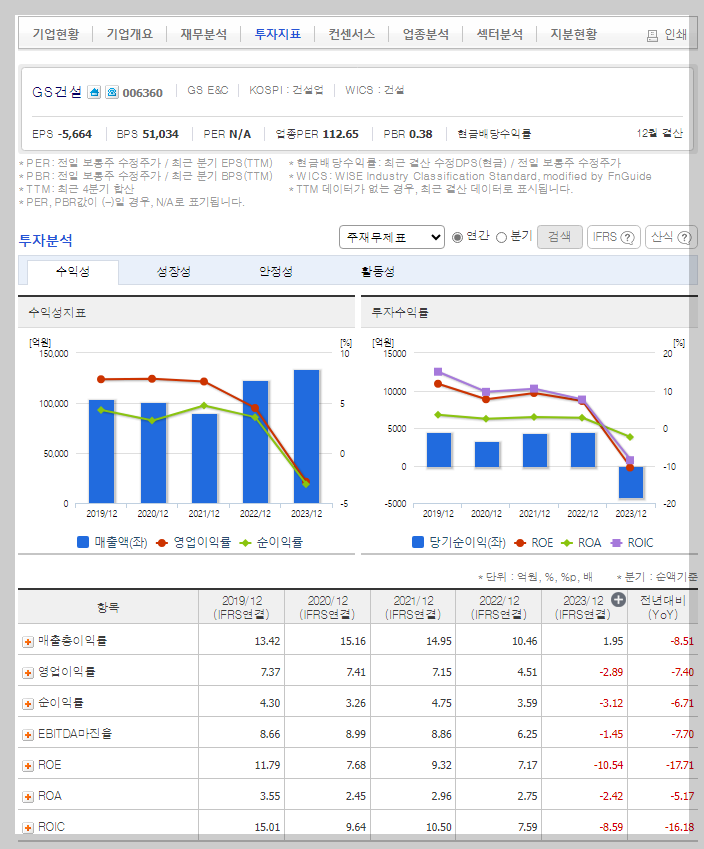Expand the ROE row
This screenshot has height=849, width=704.
(28, 766)
